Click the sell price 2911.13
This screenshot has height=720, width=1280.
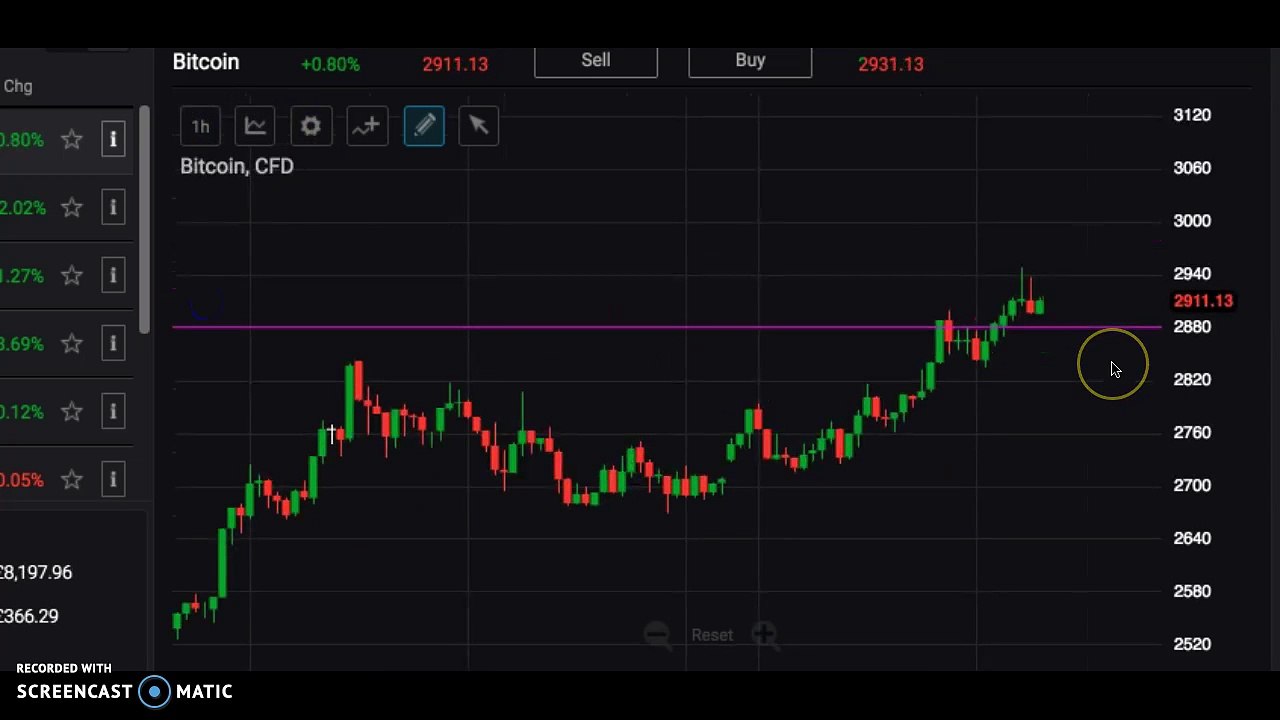[x=455, y=64]
